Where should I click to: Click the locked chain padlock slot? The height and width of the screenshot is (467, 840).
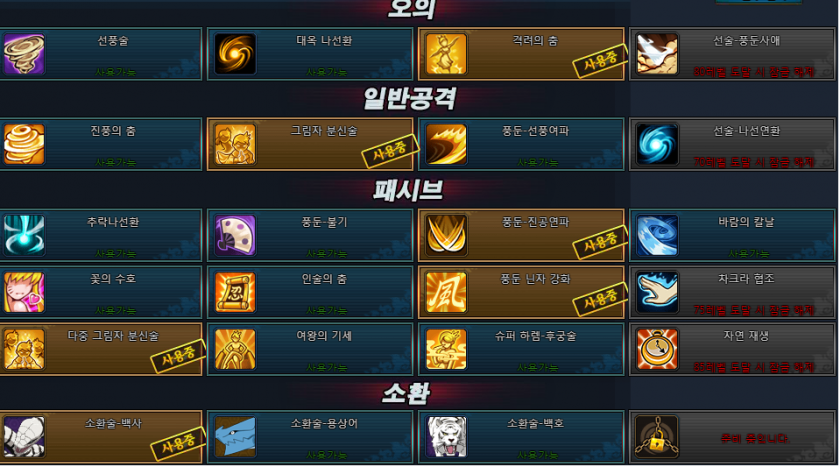coord(657,437)
